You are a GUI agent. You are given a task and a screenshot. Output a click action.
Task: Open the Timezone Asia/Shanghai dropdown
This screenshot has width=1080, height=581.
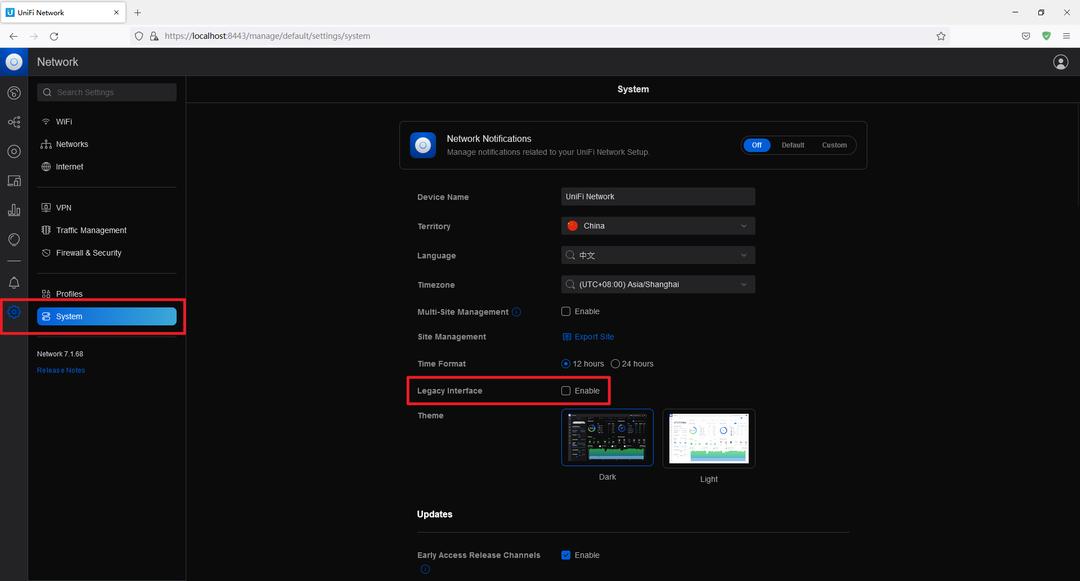pyautogui.click(x=658, y=285)
